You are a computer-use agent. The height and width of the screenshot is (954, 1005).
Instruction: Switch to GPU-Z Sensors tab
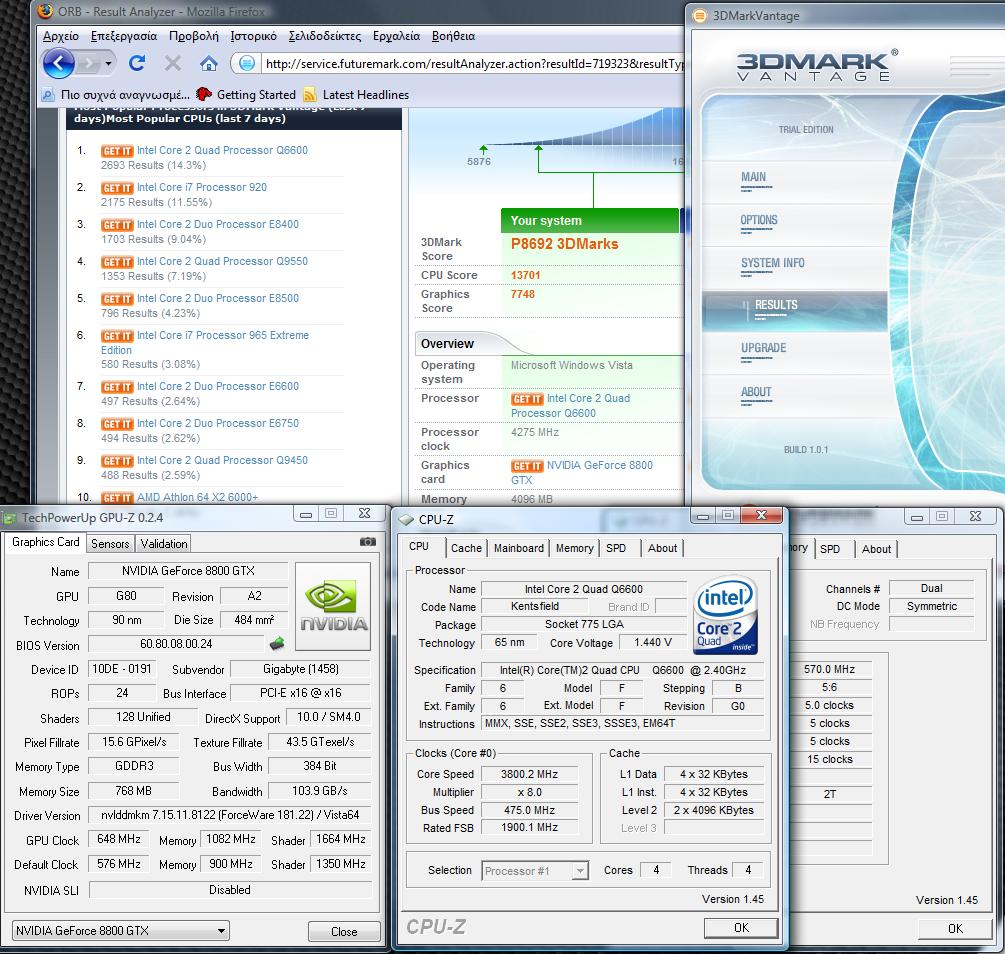(x=110, y=544)
